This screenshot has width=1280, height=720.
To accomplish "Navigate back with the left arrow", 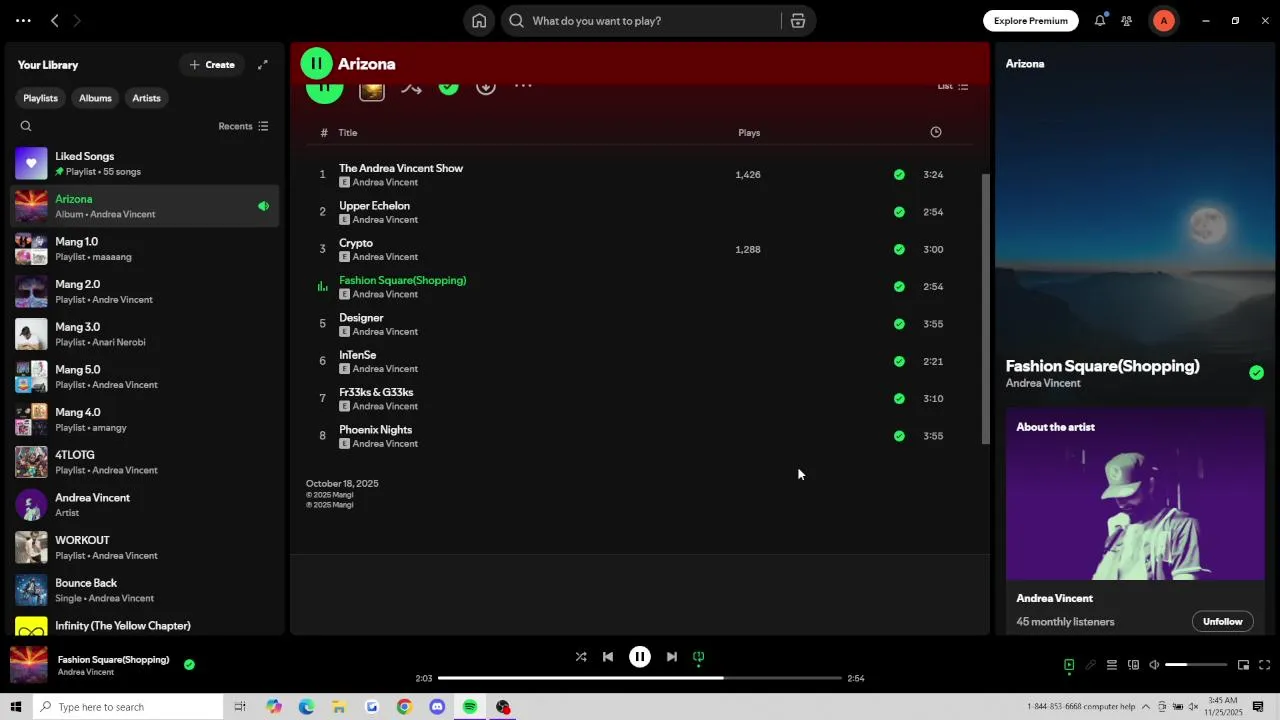I will pyautogui.click(x=55, y=21).
